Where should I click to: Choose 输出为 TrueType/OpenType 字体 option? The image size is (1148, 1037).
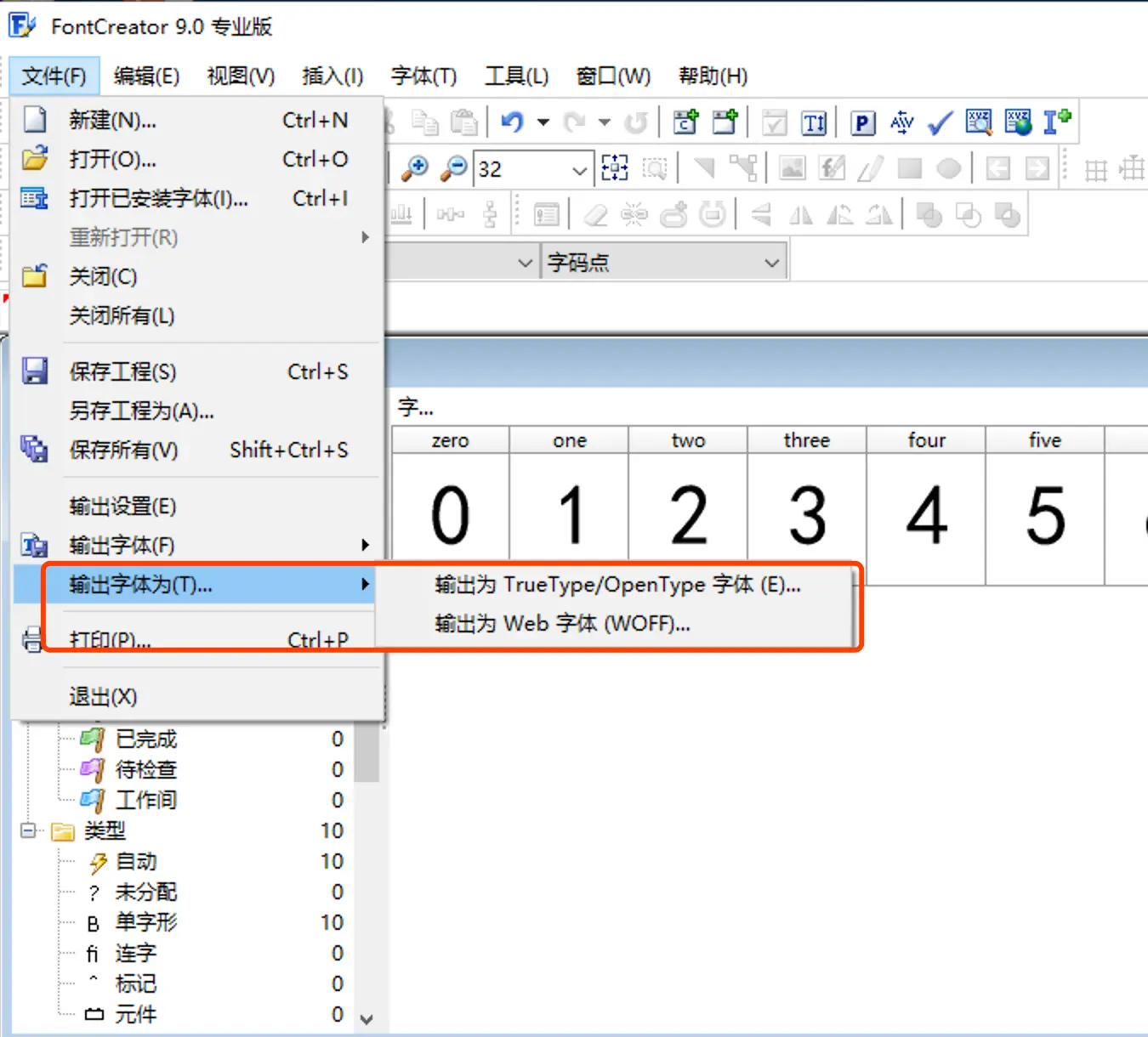pos(615,584)
